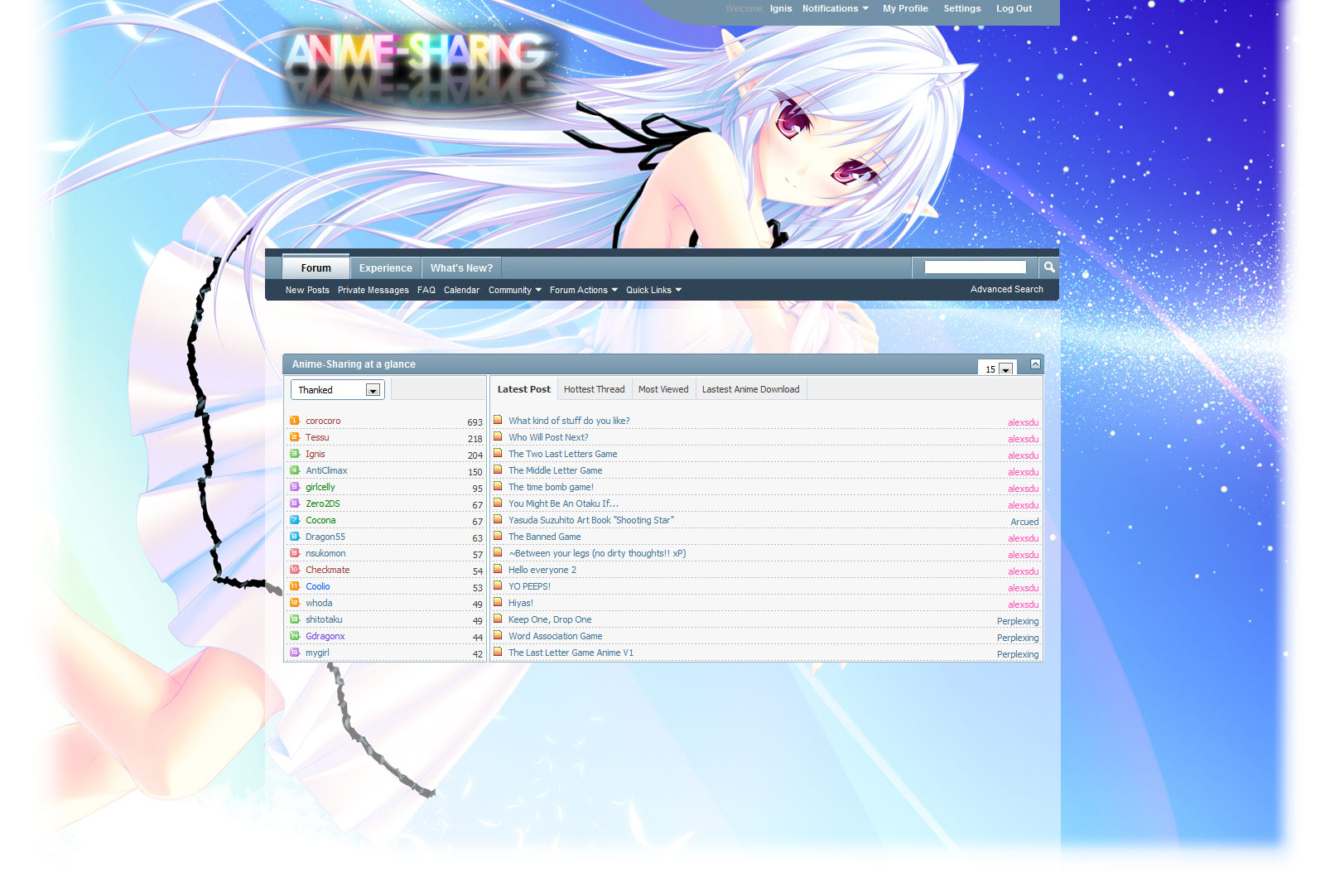Open the Forum Actions menu
Image resolution: width=1325 pixels, height=896 pixels.
(x=583, y=290)
